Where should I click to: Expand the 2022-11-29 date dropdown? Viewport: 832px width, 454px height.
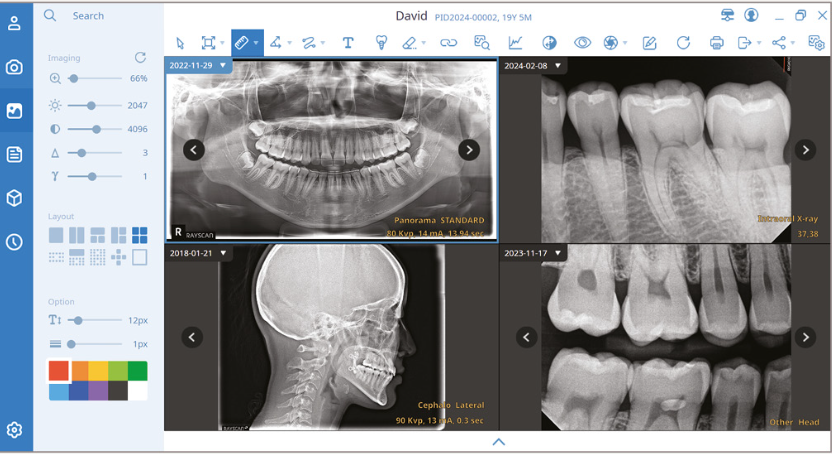click(x=223, y=65)
